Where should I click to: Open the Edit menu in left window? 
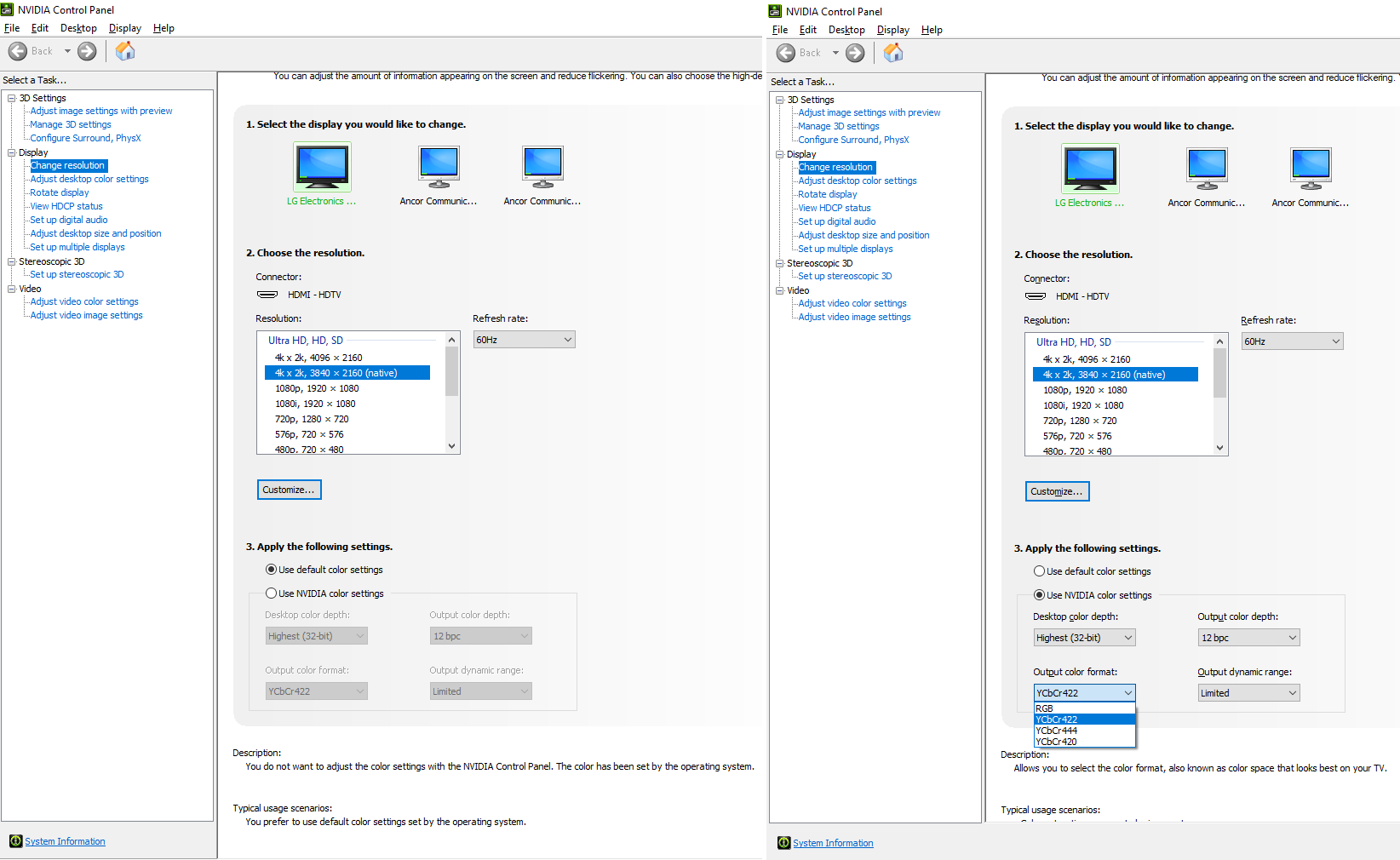tap(40, 28)
